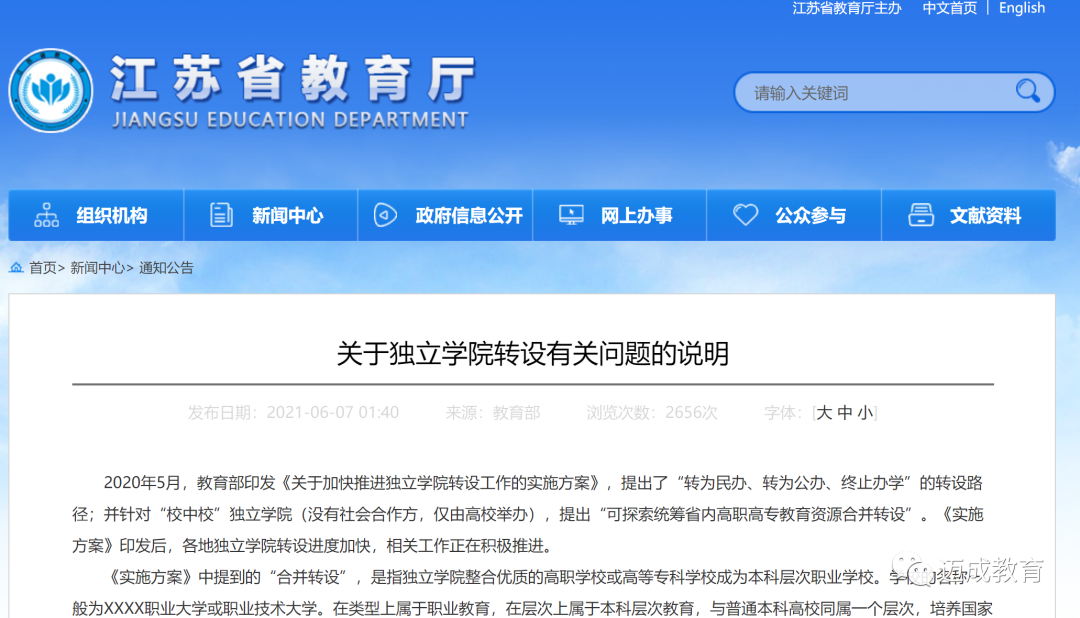This screenshot has height=618, width=1080.
Task: Click the document icon beside 新闻中心
Action: (x=222, y=214)
